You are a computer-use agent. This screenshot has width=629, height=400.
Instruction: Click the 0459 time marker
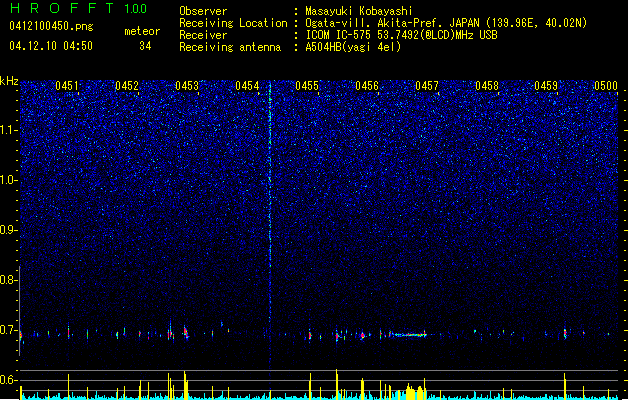(546, 86)
